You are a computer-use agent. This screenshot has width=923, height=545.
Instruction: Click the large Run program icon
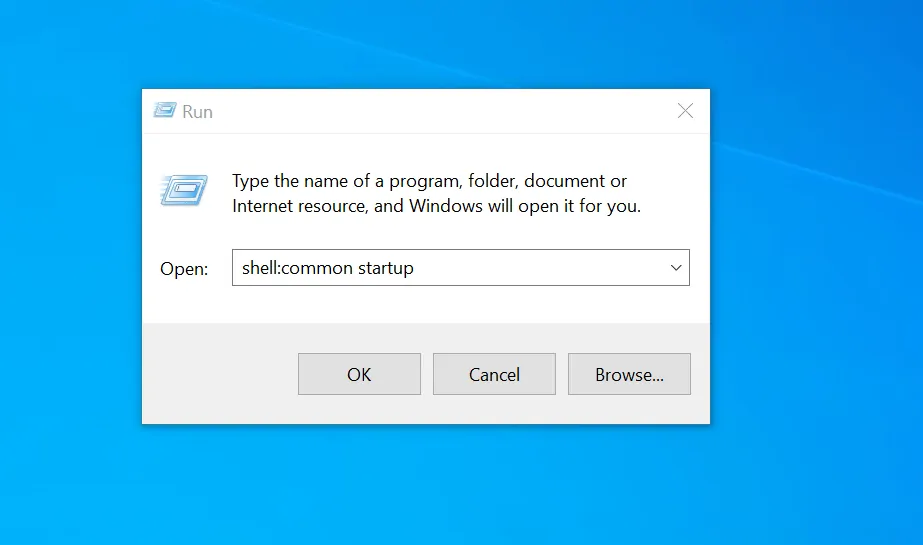(184, 190)
